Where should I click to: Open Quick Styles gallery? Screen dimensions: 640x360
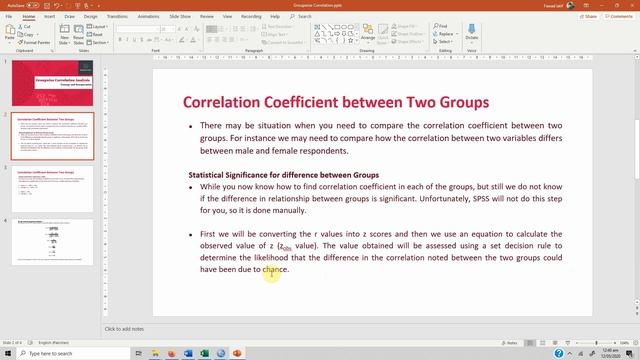(x=382, y=33)
